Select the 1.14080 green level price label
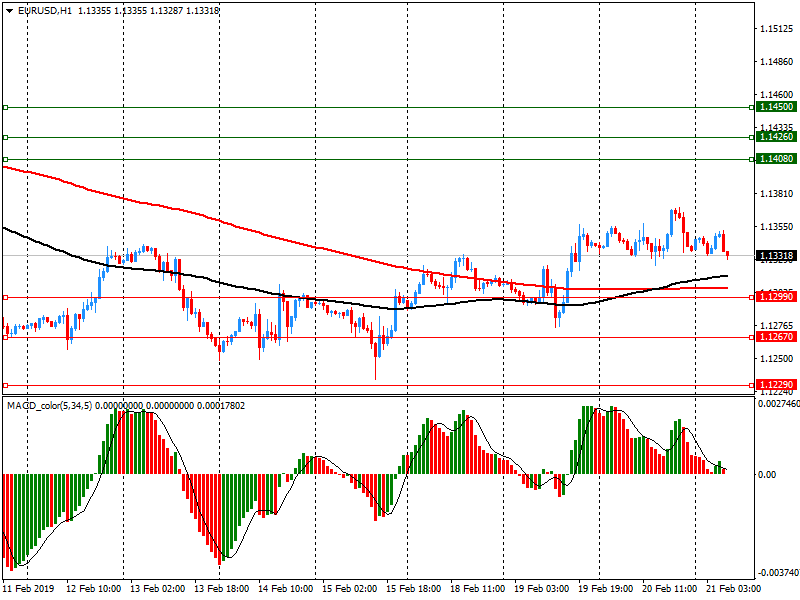Viewport: 800px width, 600px height. click(776, 159)
